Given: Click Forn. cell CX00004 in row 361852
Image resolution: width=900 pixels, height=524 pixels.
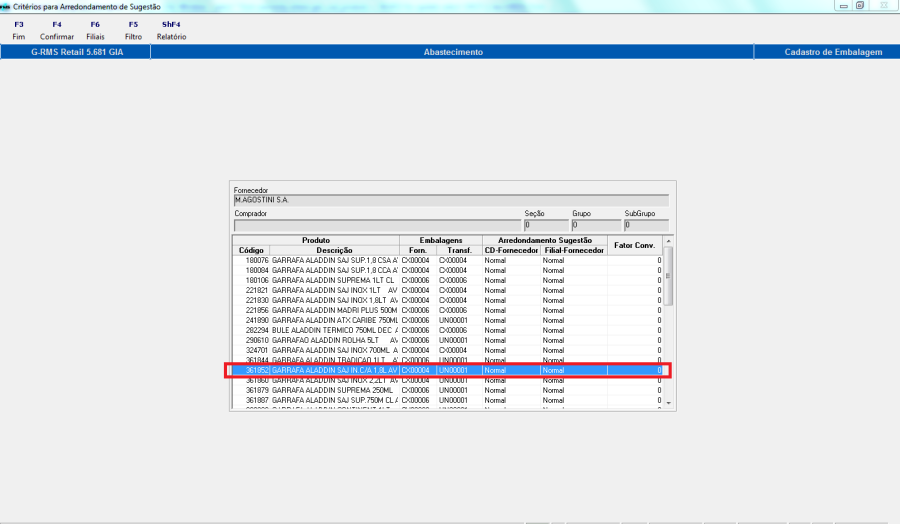Looking at the screenshot, I should tap(416, 370).
